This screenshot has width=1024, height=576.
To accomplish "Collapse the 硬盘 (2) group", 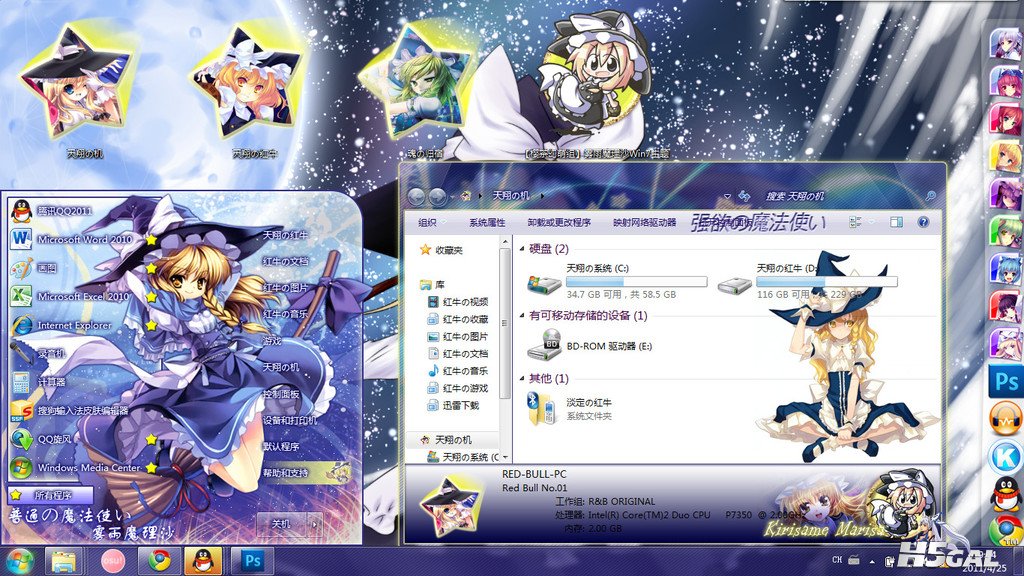I will pos(522,249).
